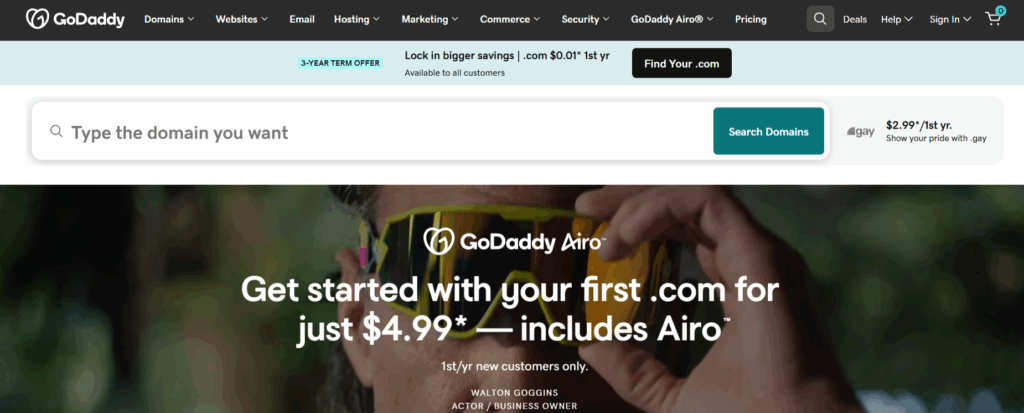Click the magnifier icon inside domain search box
Image resolution: width=1024 pixels, height=413 pixels.
coord(56,131)
